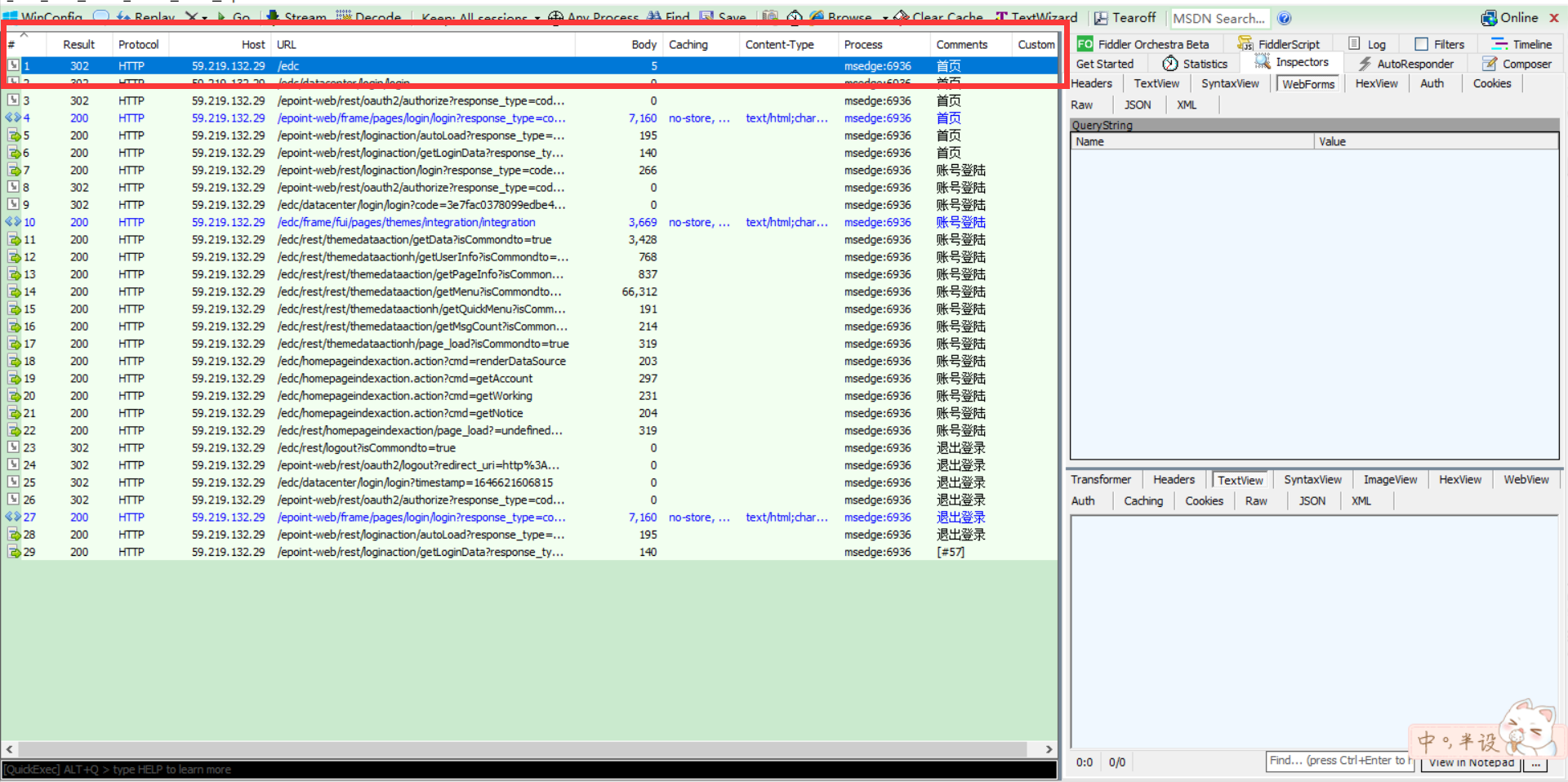Select the cmd=getNotice session row

[x=530, y=413]
